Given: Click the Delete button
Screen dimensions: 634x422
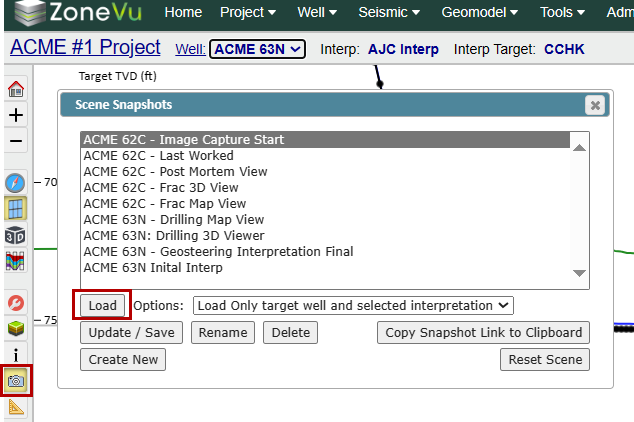Looking at the screenshot, I should (x=290, y=333).
